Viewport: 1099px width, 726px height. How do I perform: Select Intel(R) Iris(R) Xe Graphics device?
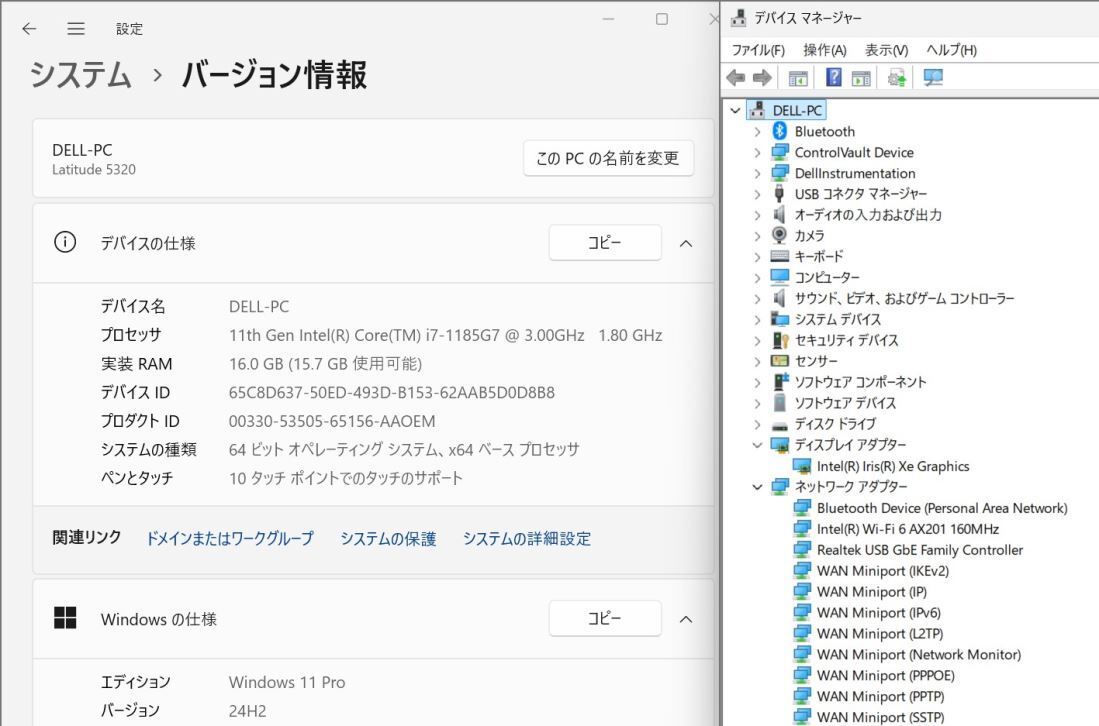point(890,466)
